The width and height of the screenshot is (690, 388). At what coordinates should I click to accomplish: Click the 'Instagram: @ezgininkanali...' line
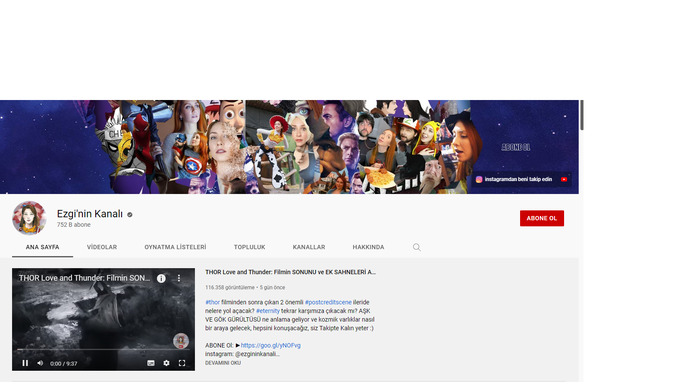click(242, 354)
